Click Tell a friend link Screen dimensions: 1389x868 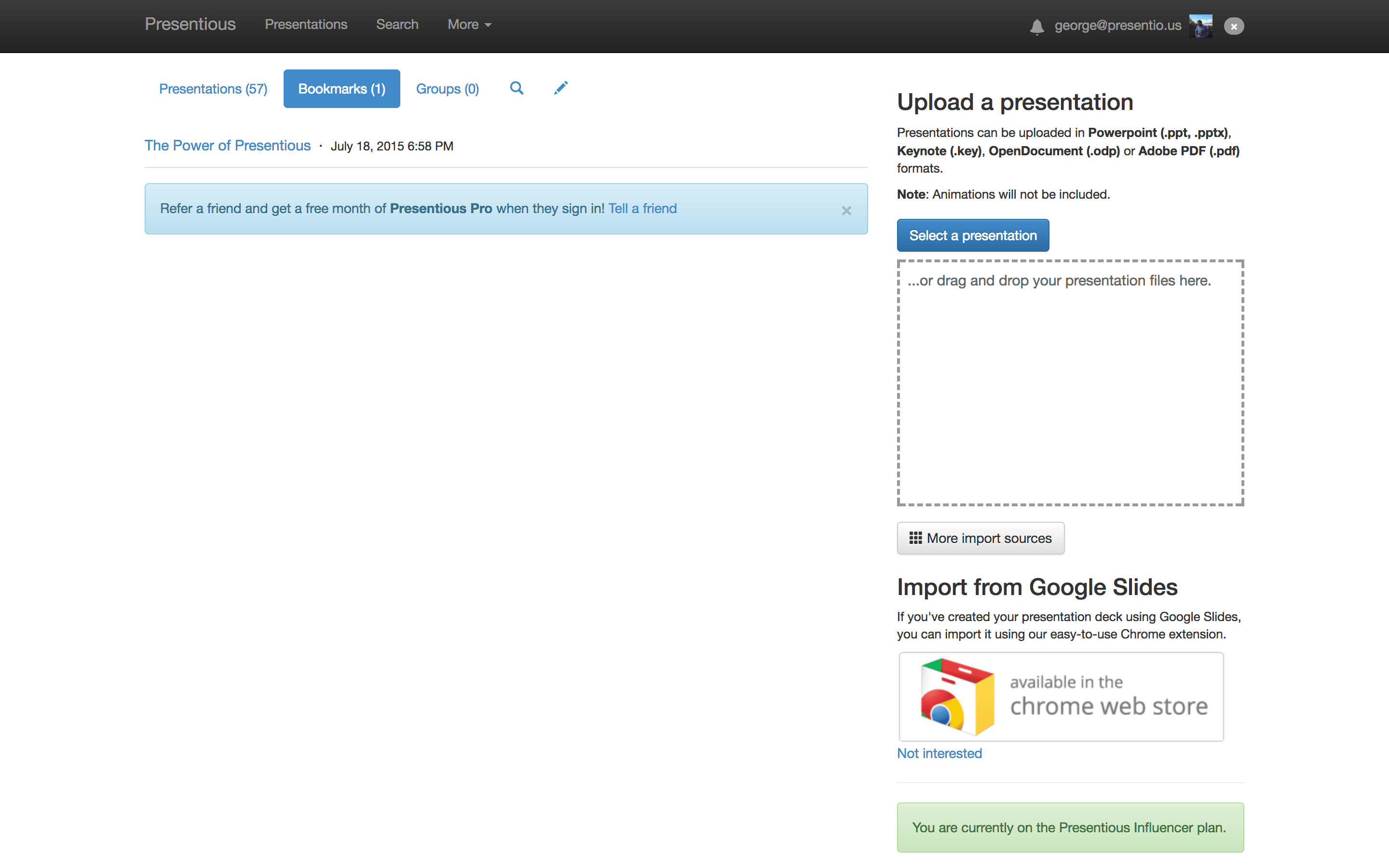pos(642,208)
